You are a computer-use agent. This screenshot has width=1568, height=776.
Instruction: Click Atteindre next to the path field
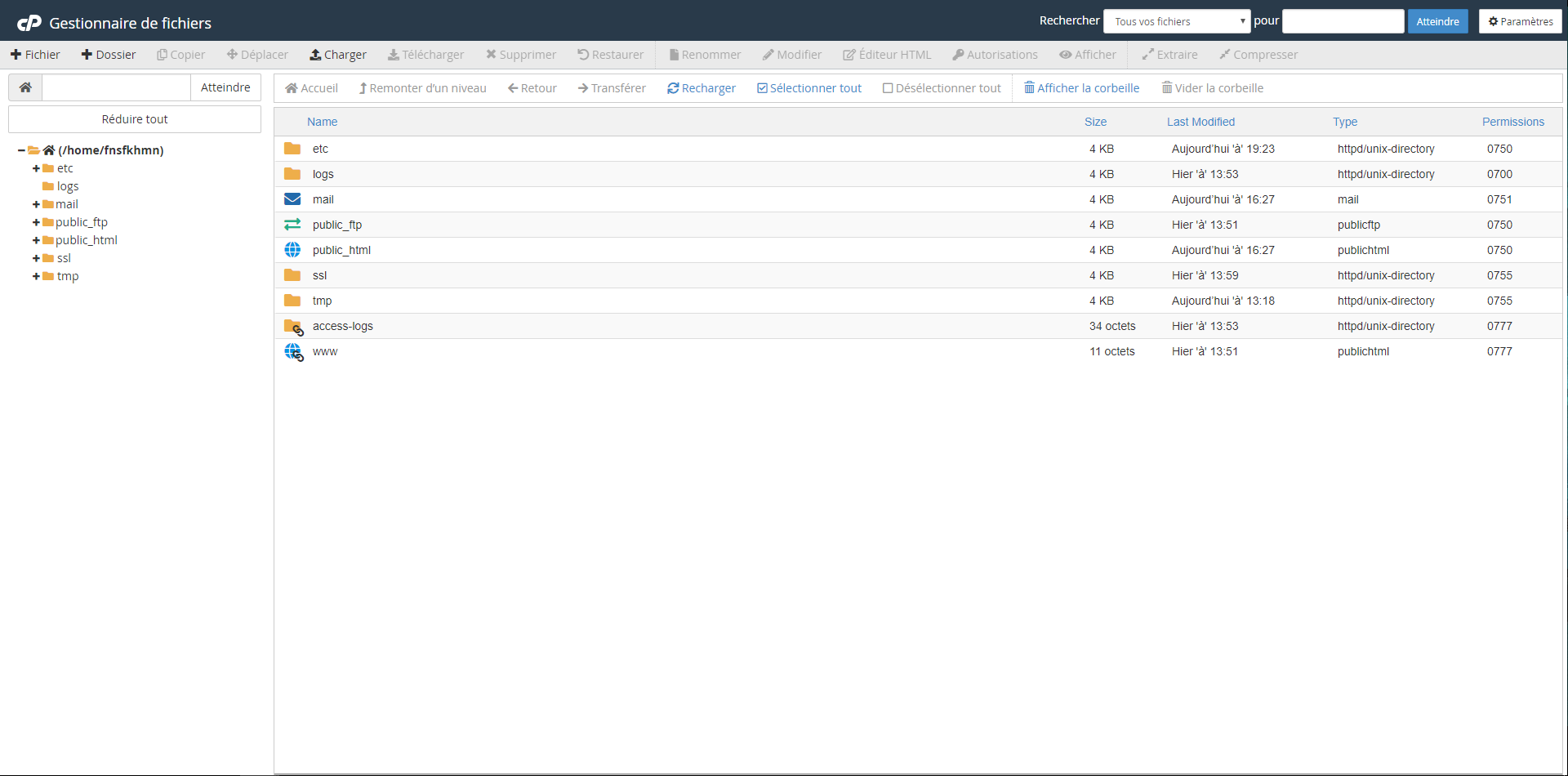pos(225,87)
